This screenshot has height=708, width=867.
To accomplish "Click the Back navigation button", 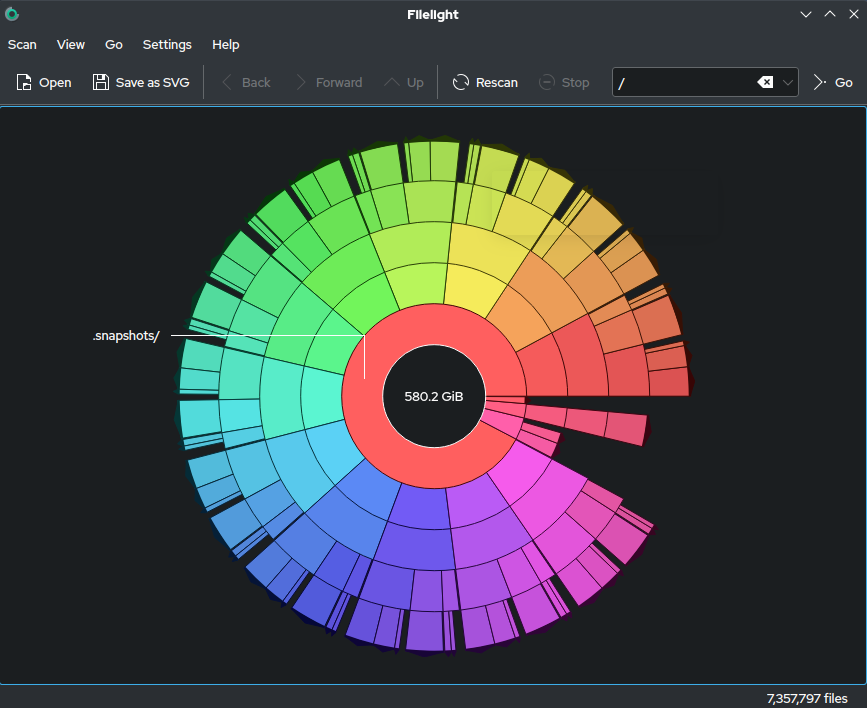I will click(x=246, y=82).
